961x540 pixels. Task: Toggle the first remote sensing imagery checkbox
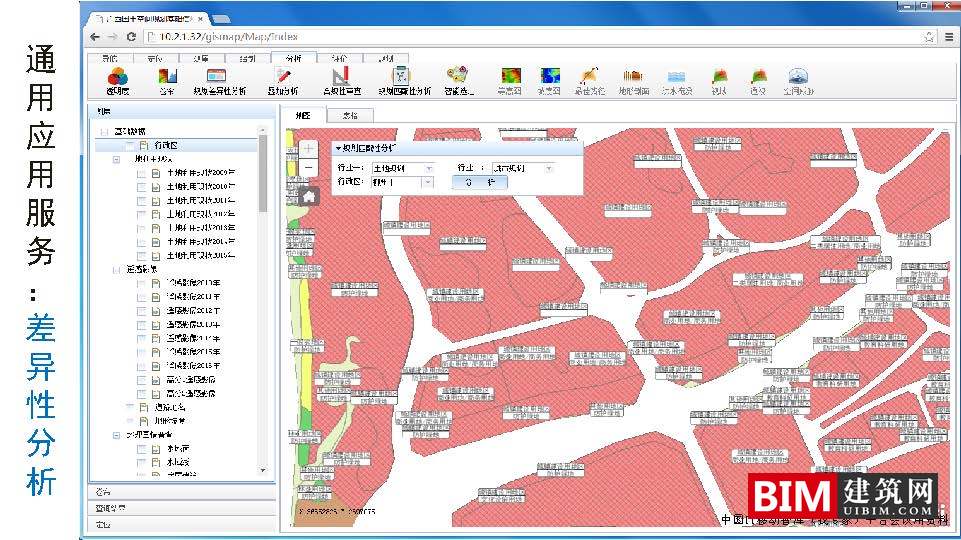click(x=141, y=284)
